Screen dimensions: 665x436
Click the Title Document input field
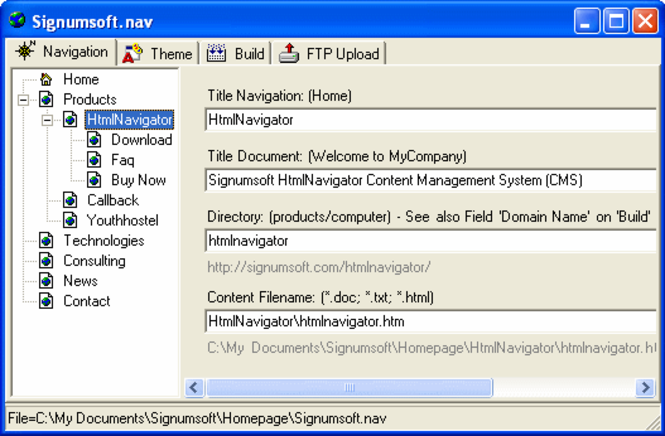[x=430, y=180]
